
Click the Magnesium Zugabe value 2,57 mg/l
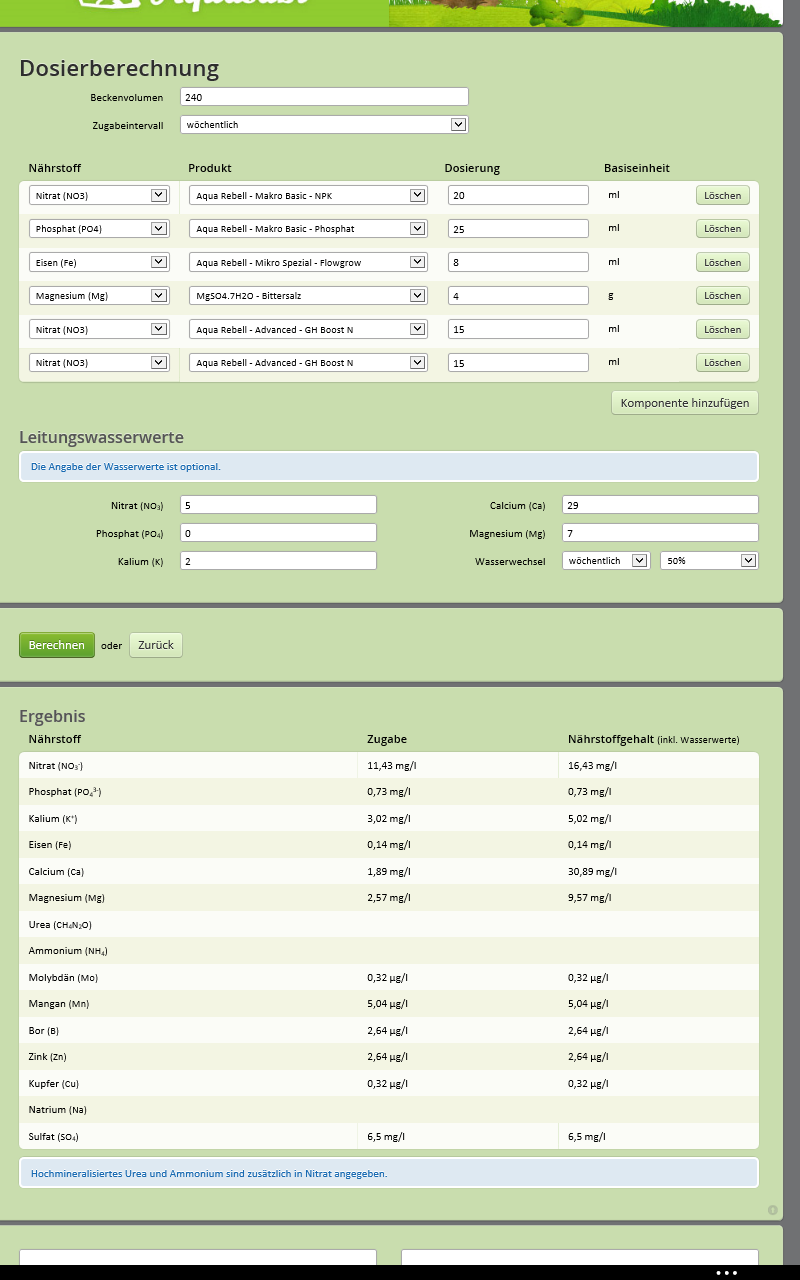(389, 898)
